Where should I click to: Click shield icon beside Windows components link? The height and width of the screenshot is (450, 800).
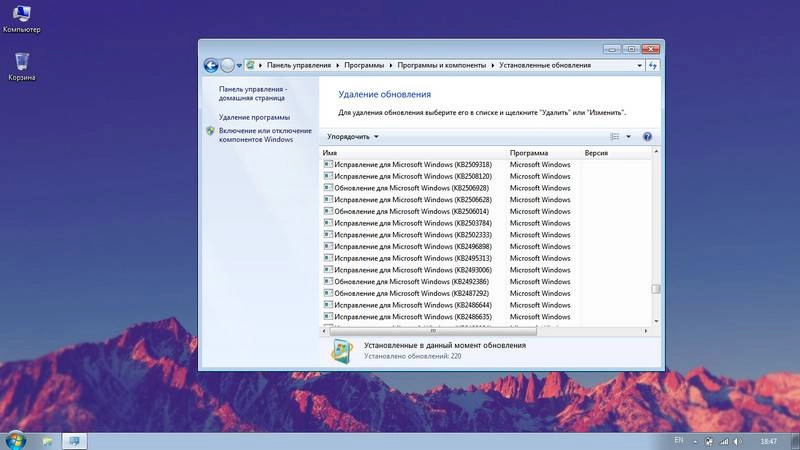pos(210,131)
